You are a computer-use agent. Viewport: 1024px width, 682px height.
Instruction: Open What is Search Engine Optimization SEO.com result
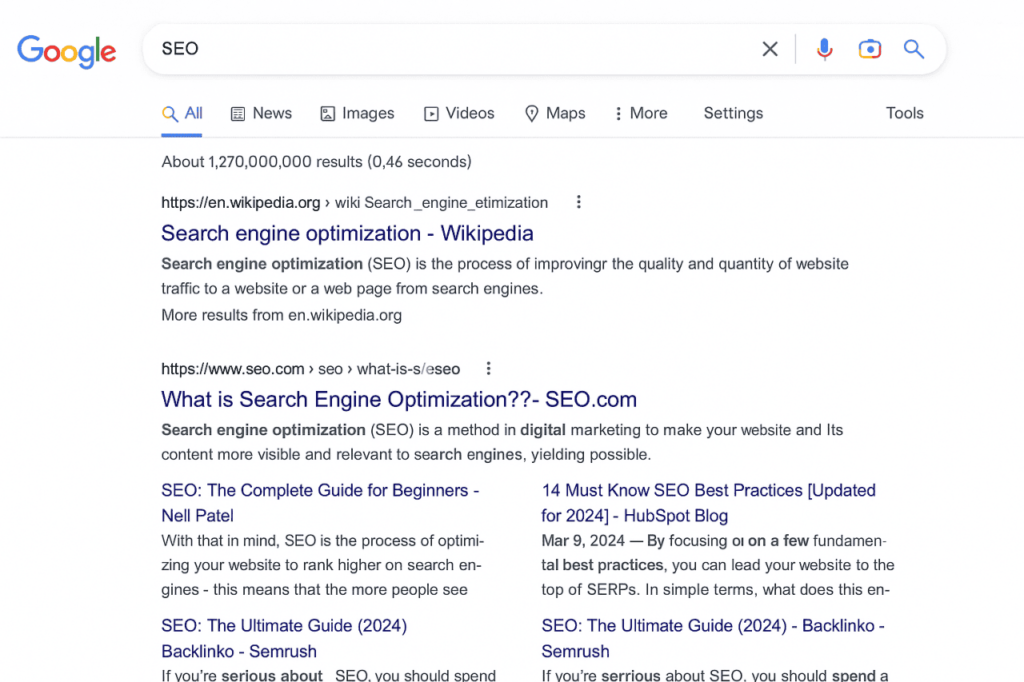399,399
